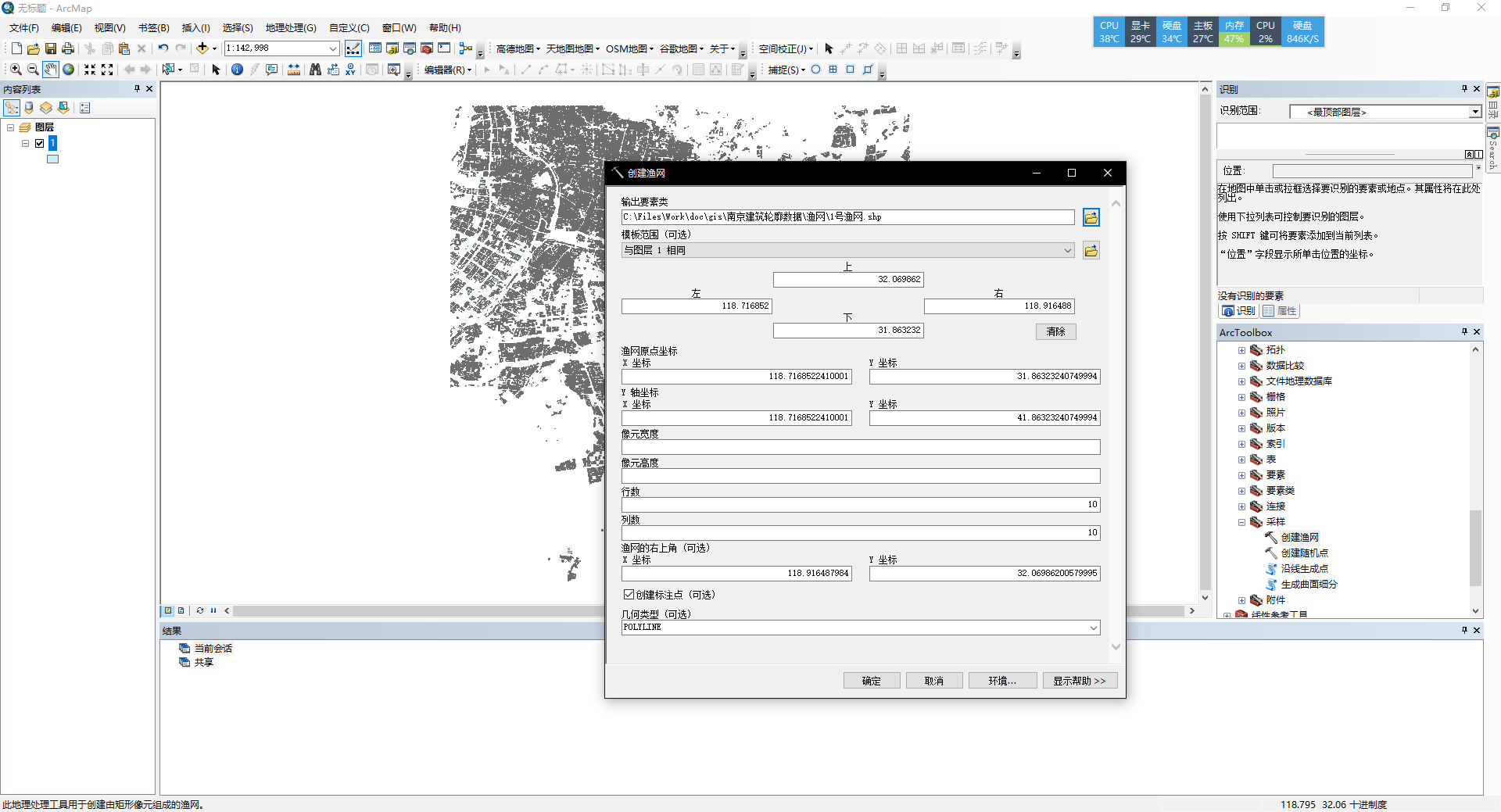The width and height of the screenshot is (1501, 812).
Task: Click the 像元宽度 input field
Action: (x=861, y=447)
